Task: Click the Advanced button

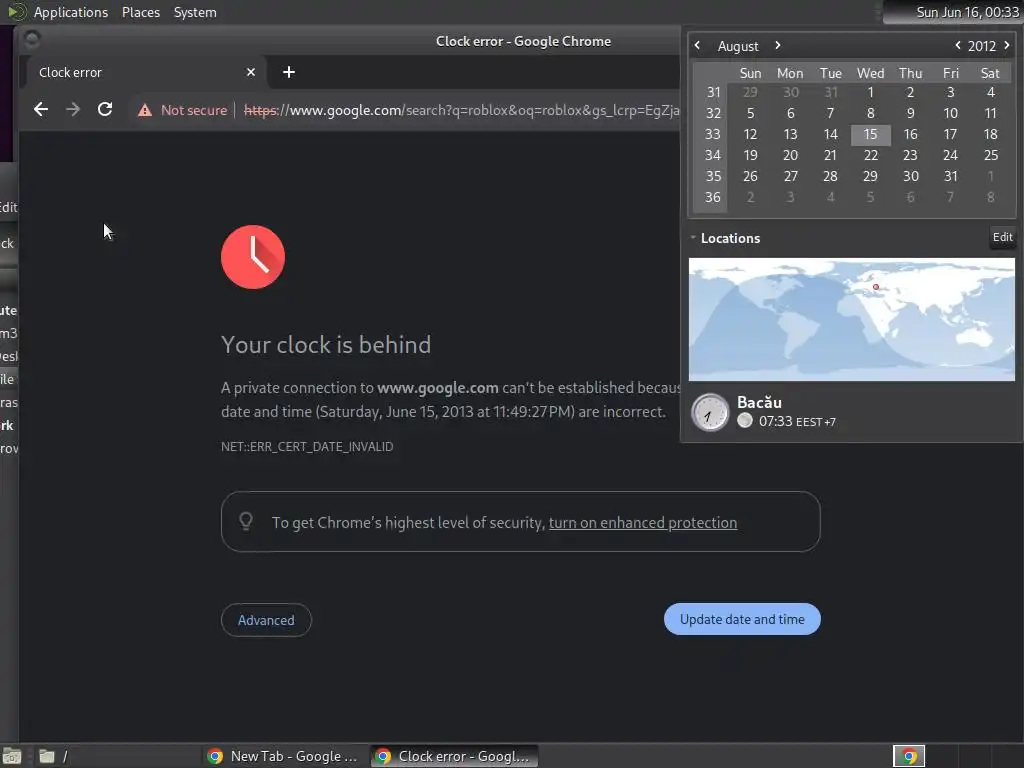Action: click(266, 620)
